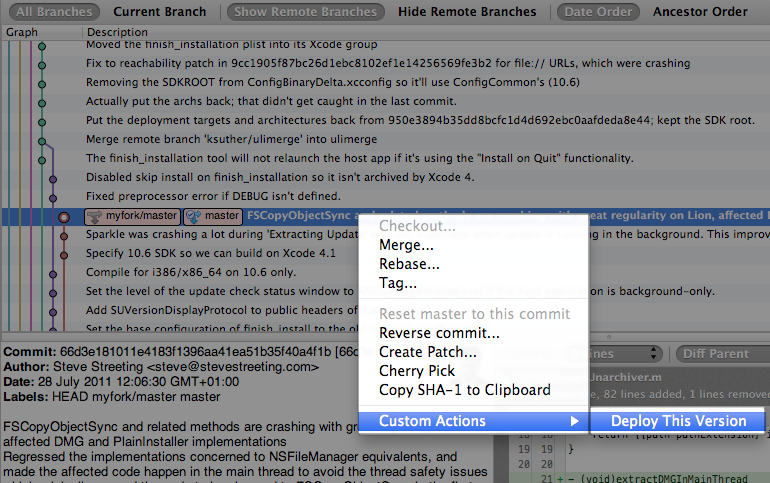The image size is (770, 483).
Task: Open the Diff Parent dropdown
Action: (x=718, y=354)
